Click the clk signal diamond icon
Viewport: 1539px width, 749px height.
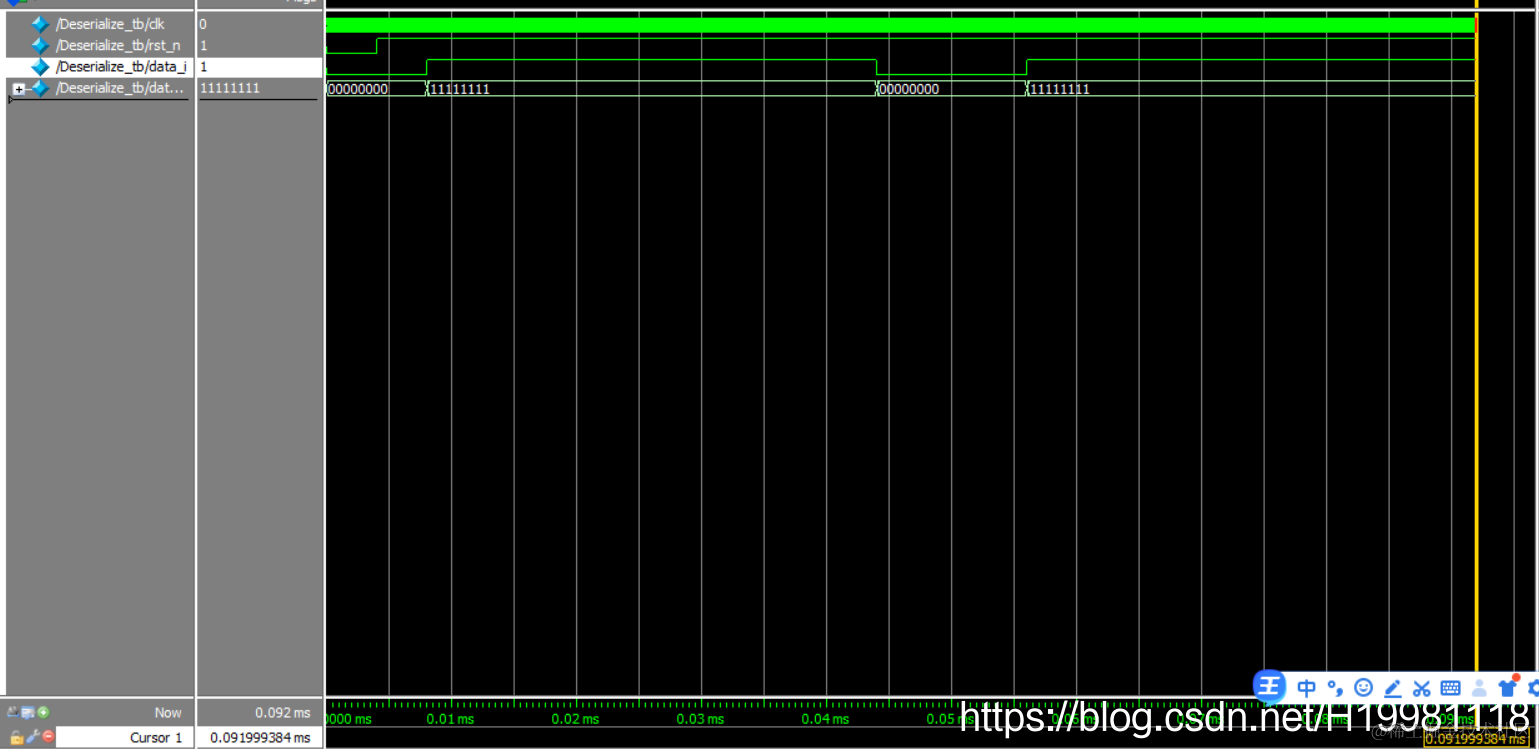click(x=40, y=23)
